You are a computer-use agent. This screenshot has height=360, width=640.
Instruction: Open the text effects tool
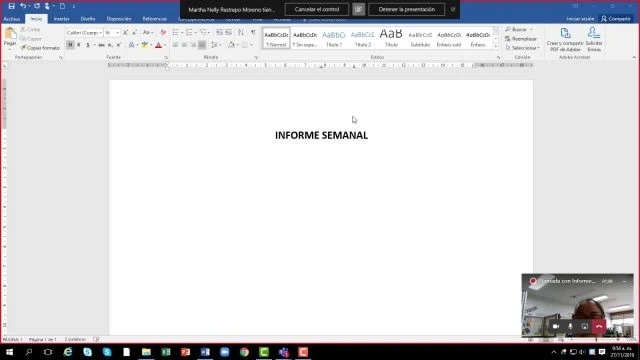[x=131, y=45]
